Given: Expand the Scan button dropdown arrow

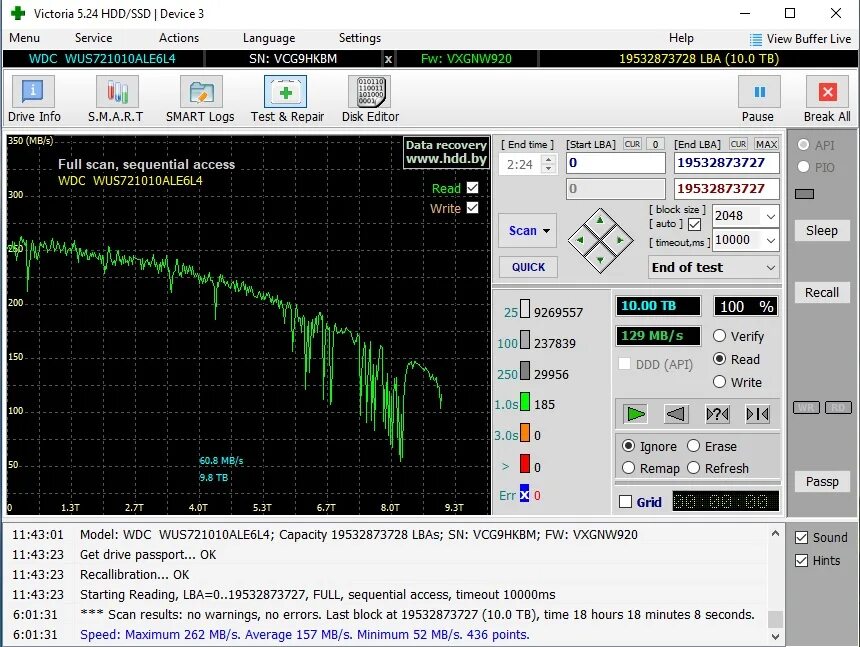Looking at the screenshot, I should 546,231.
